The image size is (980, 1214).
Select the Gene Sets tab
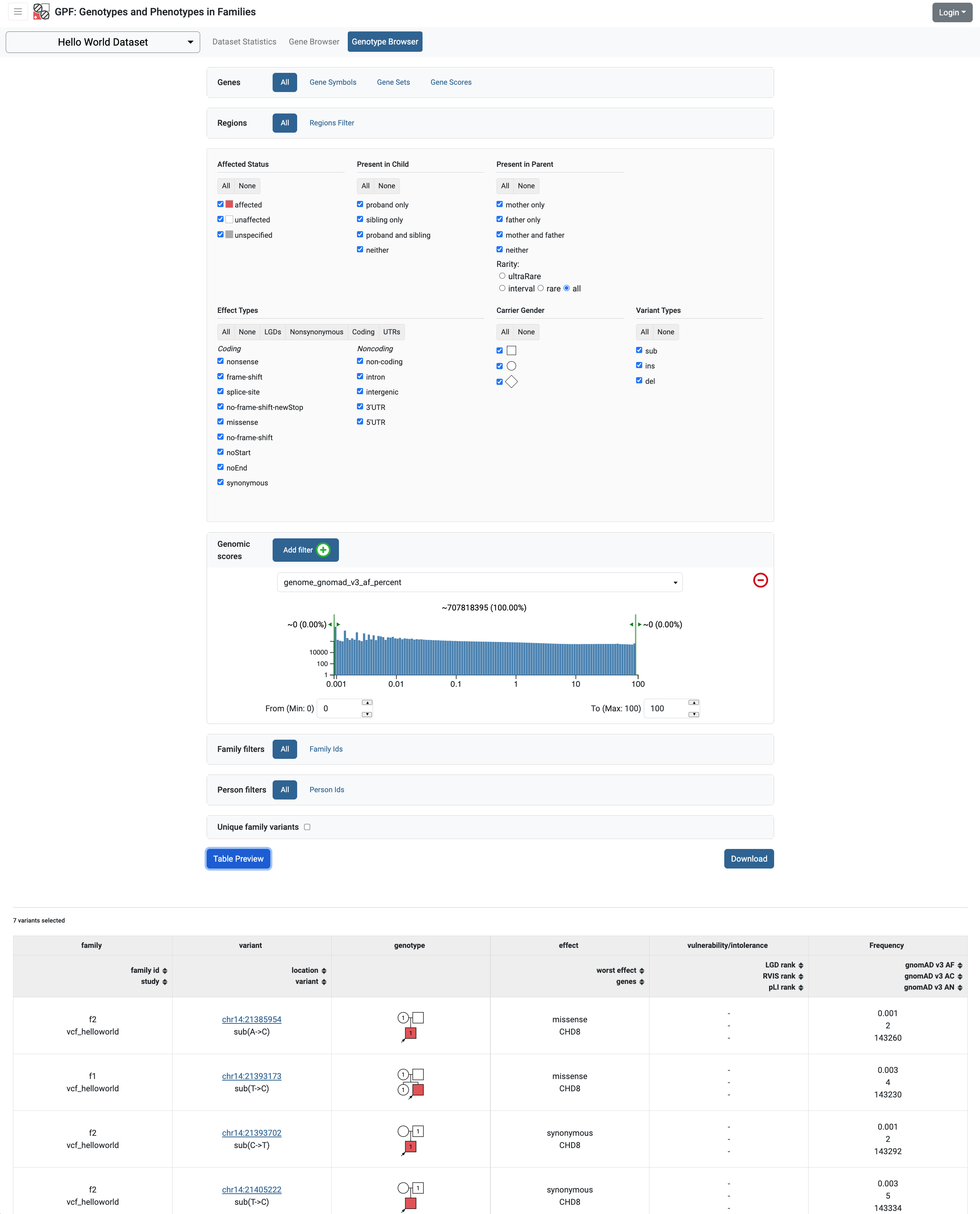click(393, 82)
